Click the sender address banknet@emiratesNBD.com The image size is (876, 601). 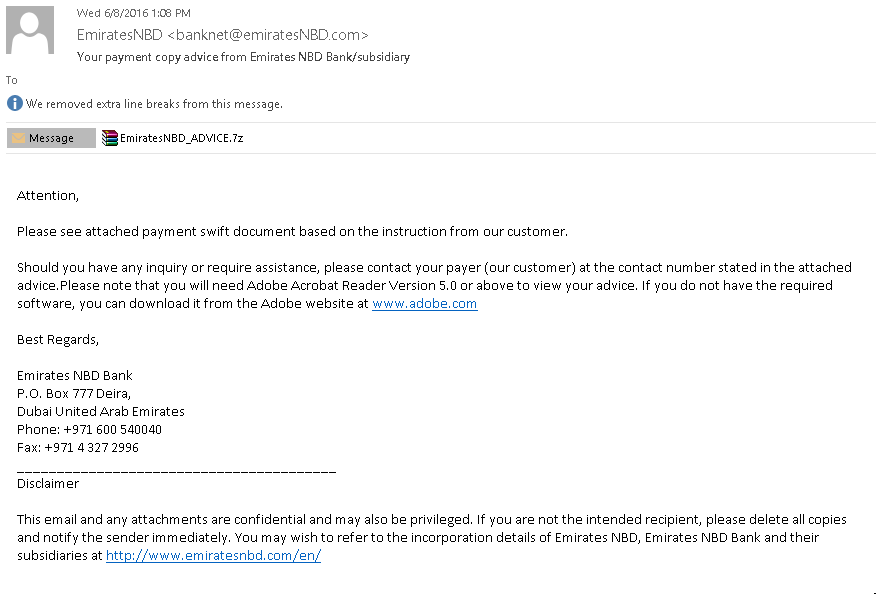(268, 35)
